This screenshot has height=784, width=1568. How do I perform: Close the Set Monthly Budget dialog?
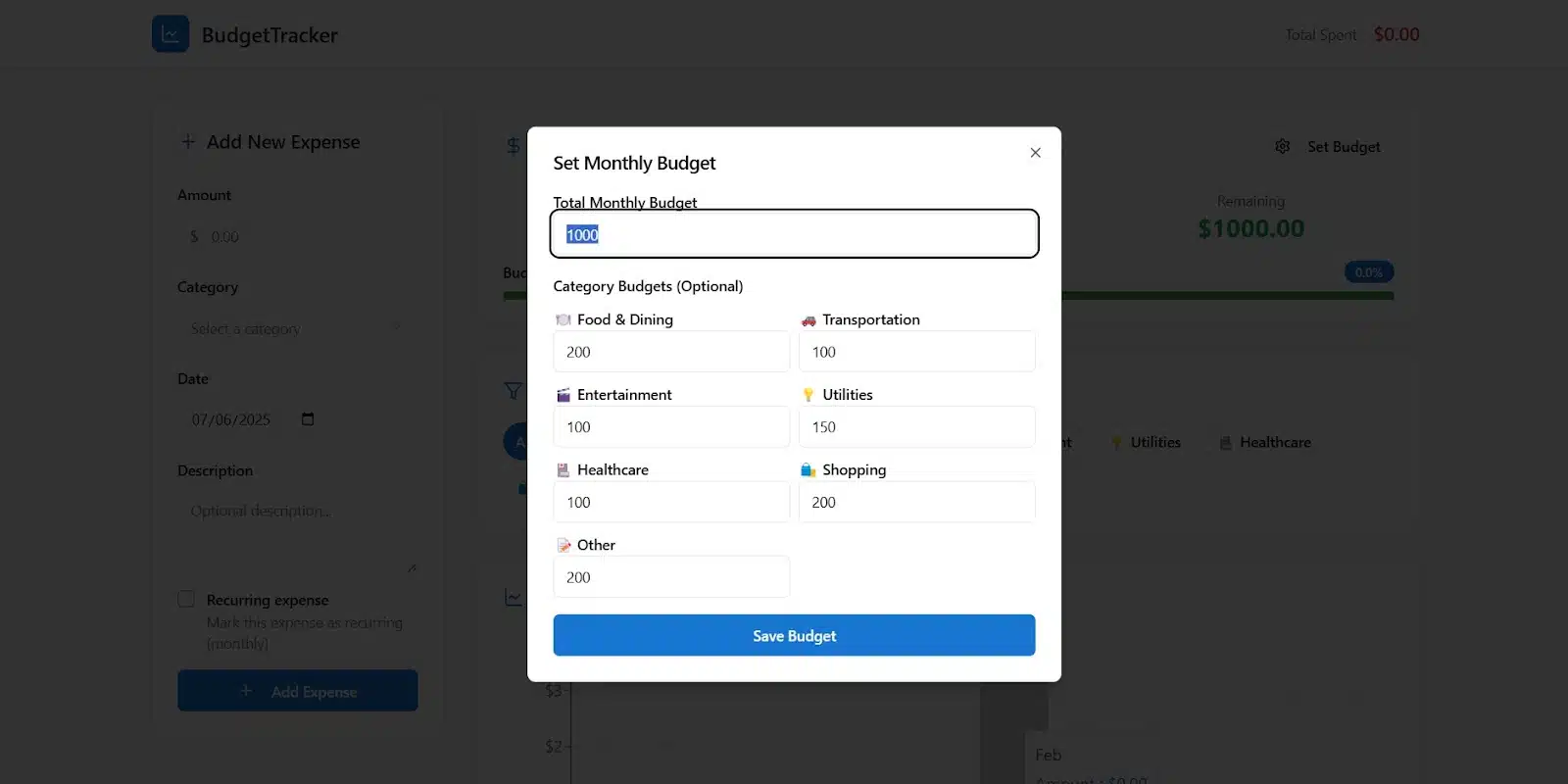pyautogui.click(x=1035, y=153)
